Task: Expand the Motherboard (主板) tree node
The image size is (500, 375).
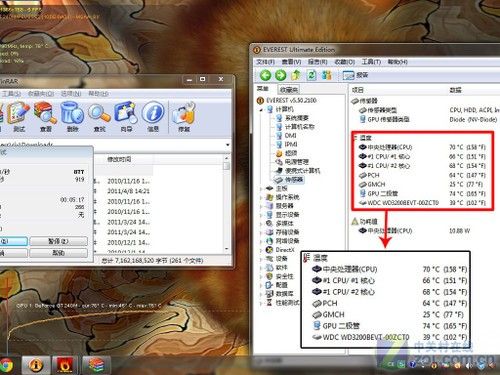Action: coord(262,188)
